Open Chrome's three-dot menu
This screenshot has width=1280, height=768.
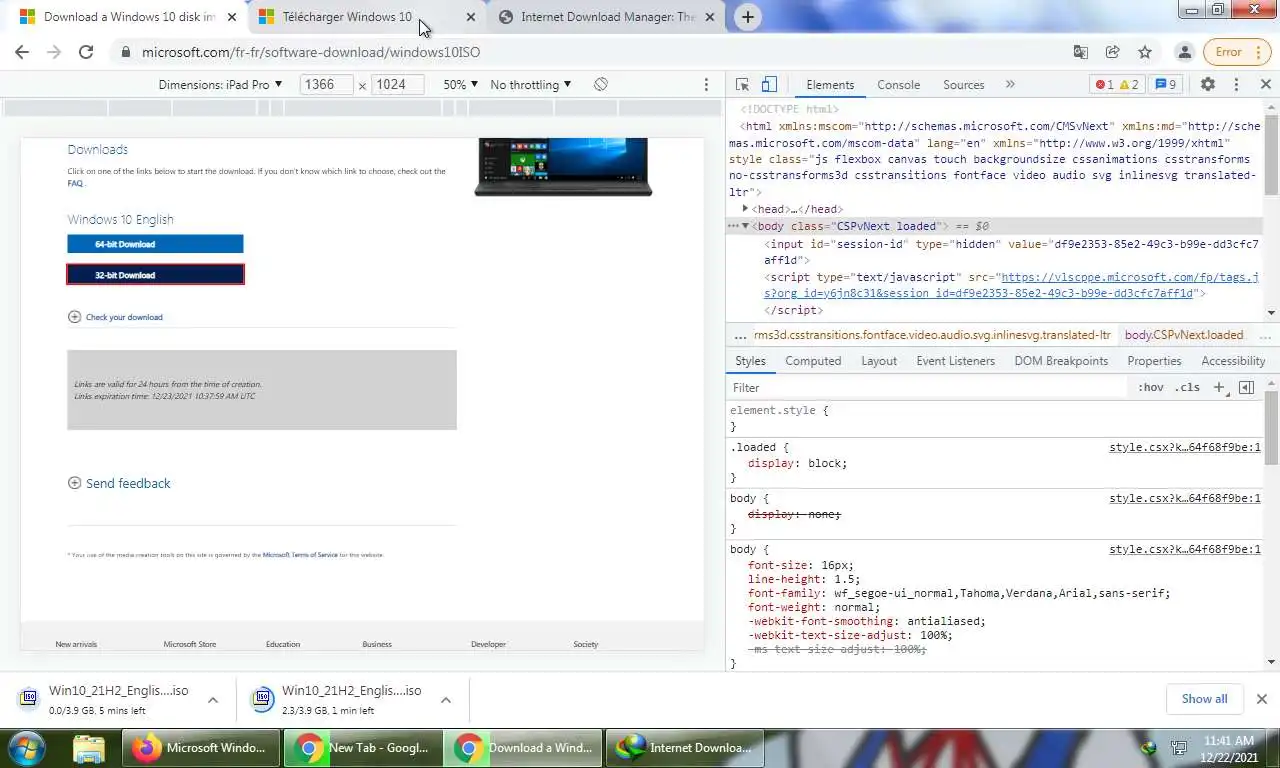pyautogui.click(x=1257, y=52)
